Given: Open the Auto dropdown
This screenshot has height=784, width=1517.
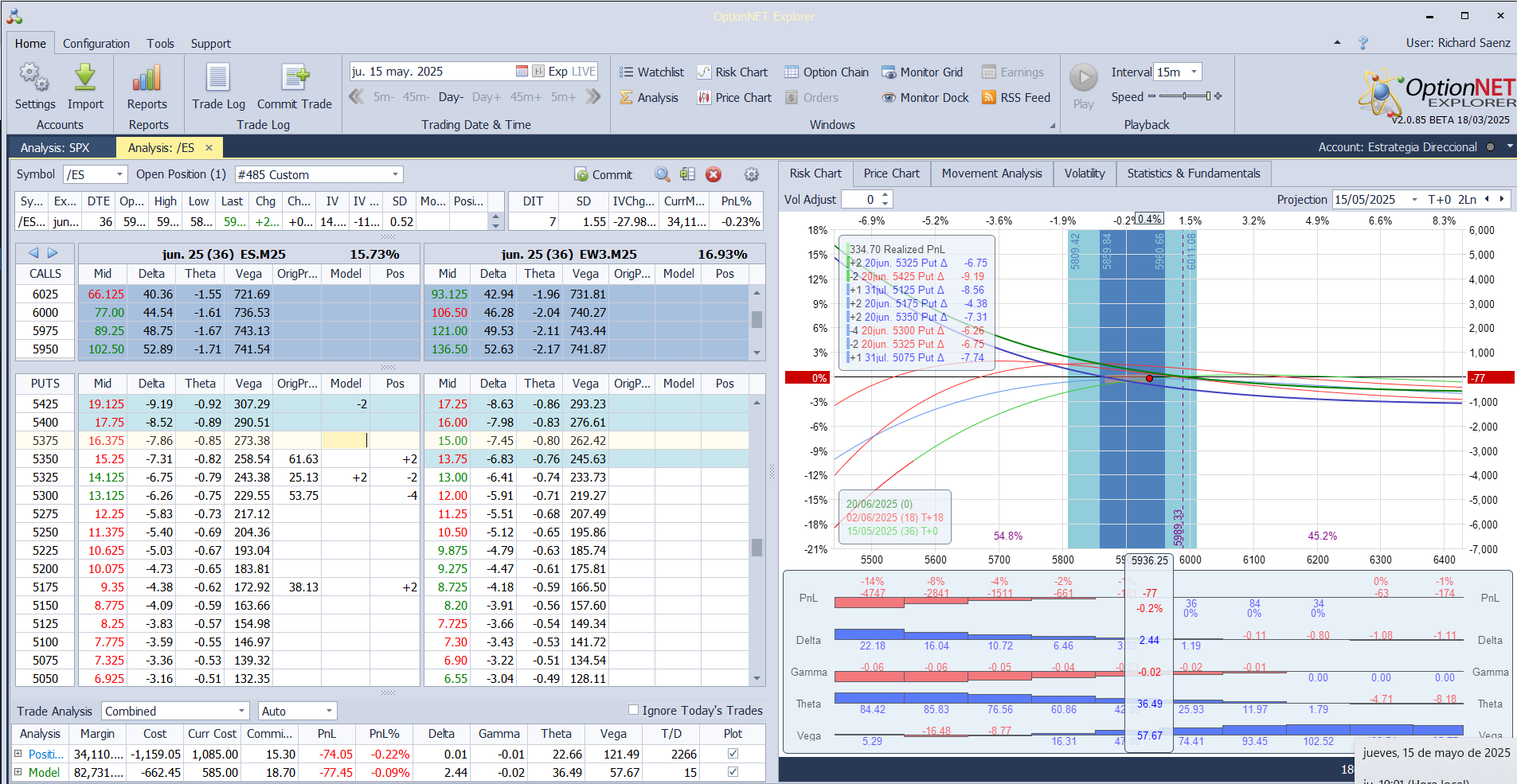Looking at the screenshot, I should [329, 711].
